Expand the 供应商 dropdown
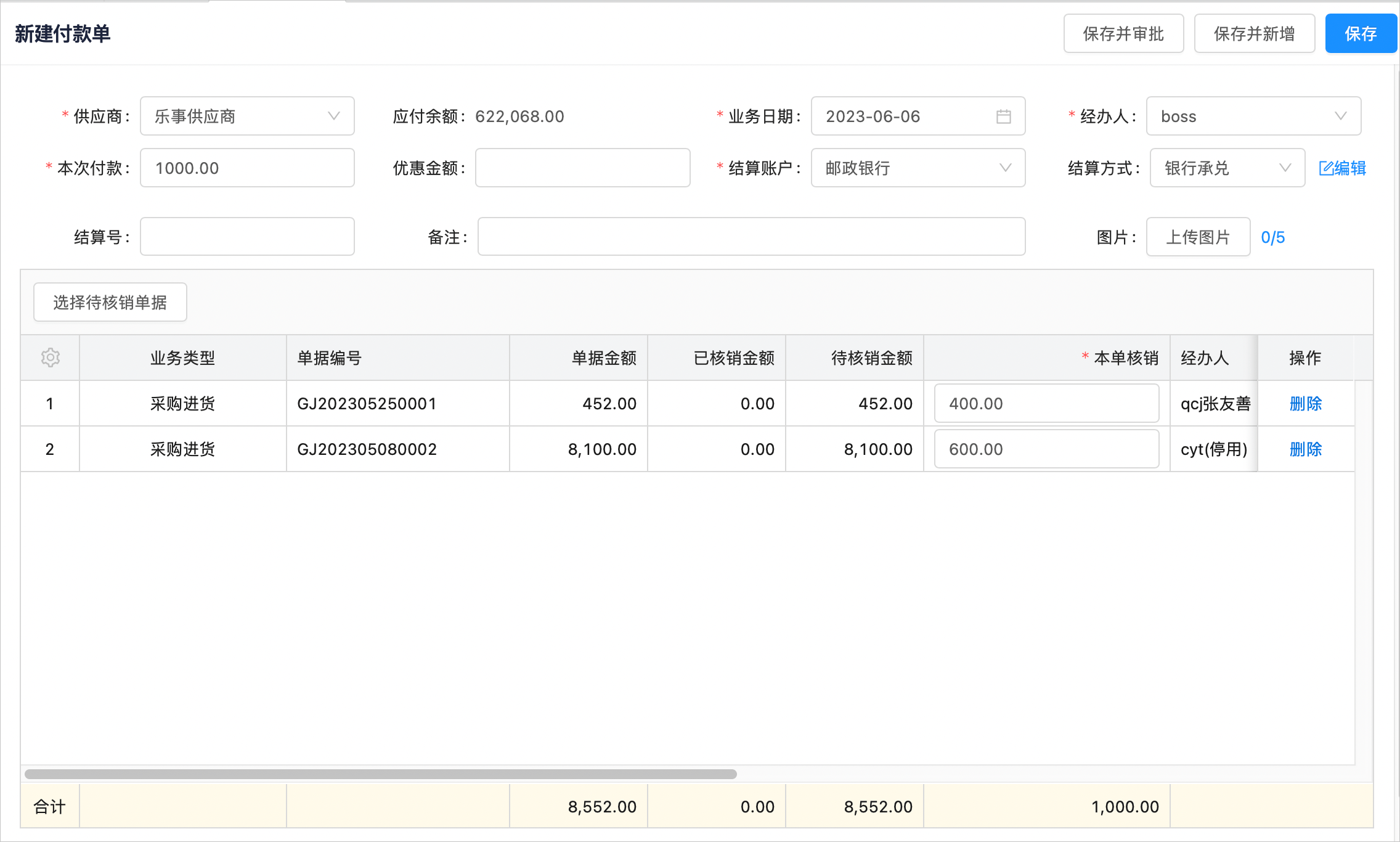The width and height of the screenshot is (1400, 842). [247, 116]
